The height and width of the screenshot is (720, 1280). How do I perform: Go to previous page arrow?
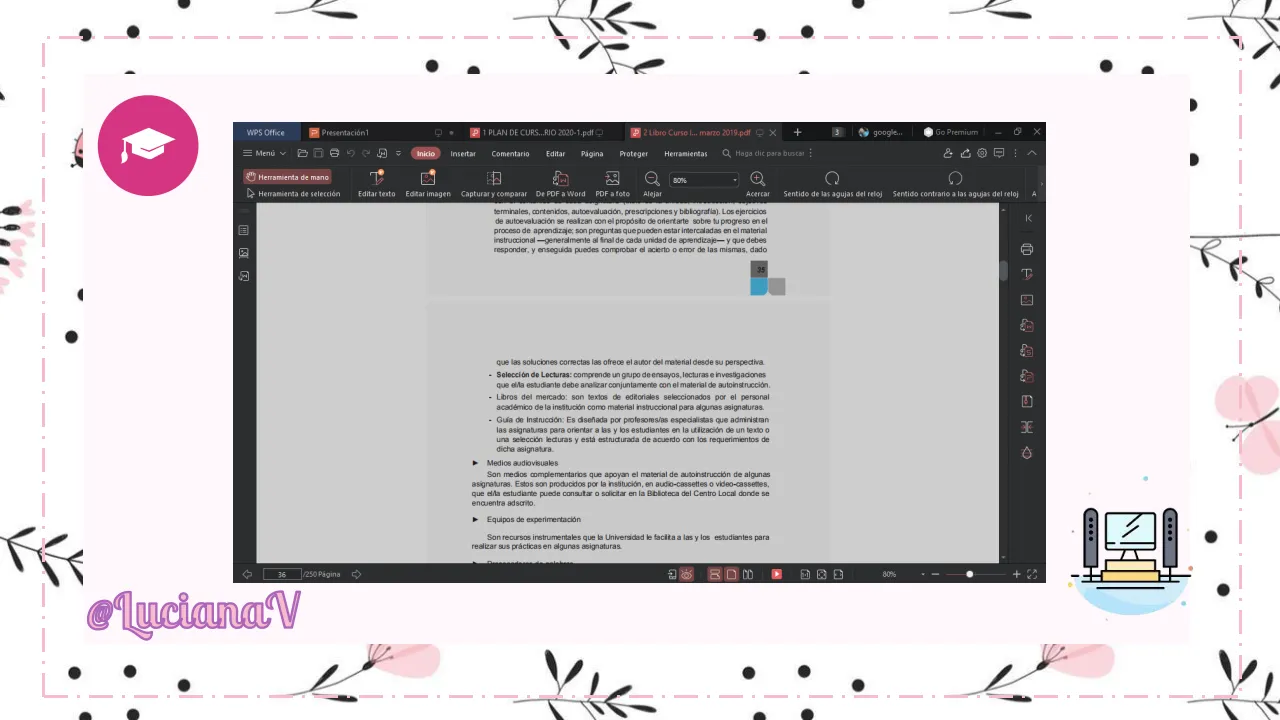coord(247,574)
